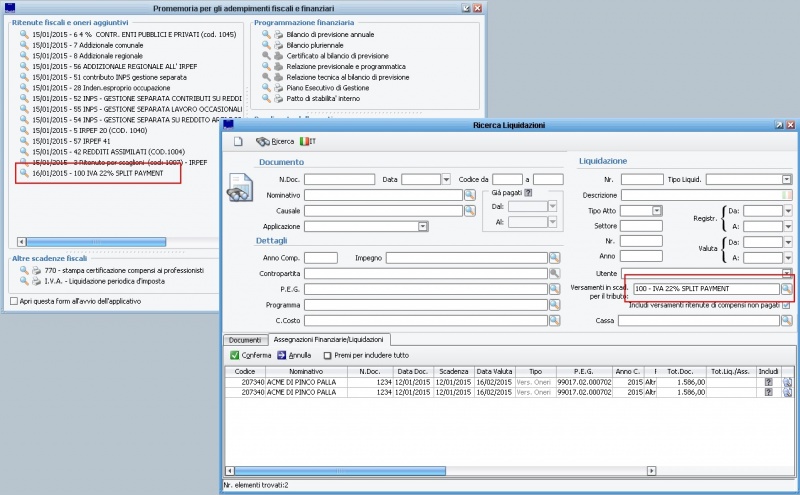Click the new blank document icon
This screenshot has height=495, width=800.
(238, 142)
